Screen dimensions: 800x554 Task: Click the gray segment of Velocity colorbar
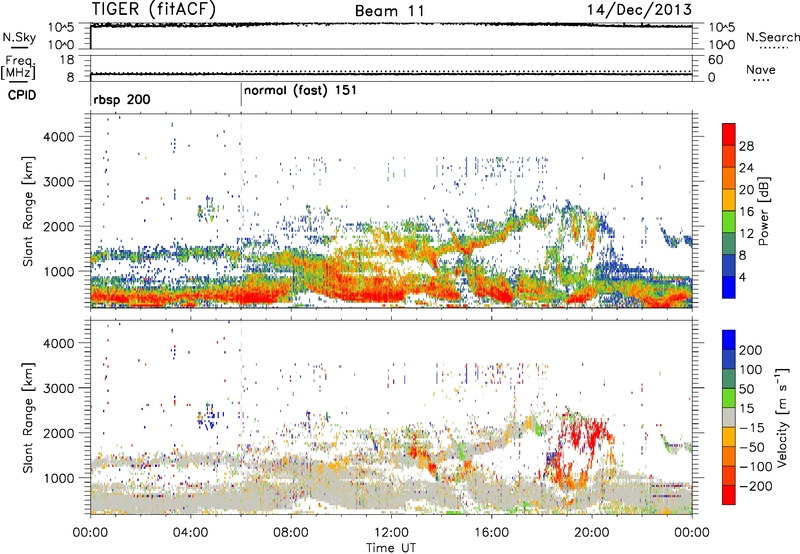tap(729, 418)
